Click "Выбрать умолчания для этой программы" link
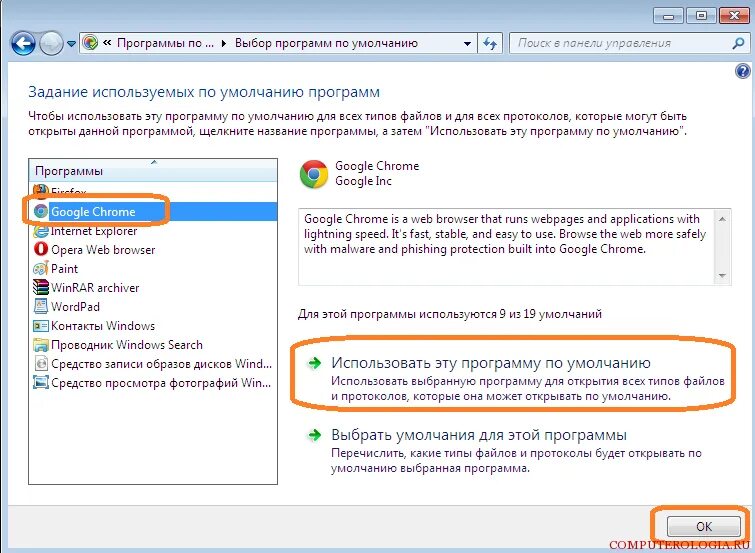Viewport: 755px width, 553px height. (x=479, y=434)
